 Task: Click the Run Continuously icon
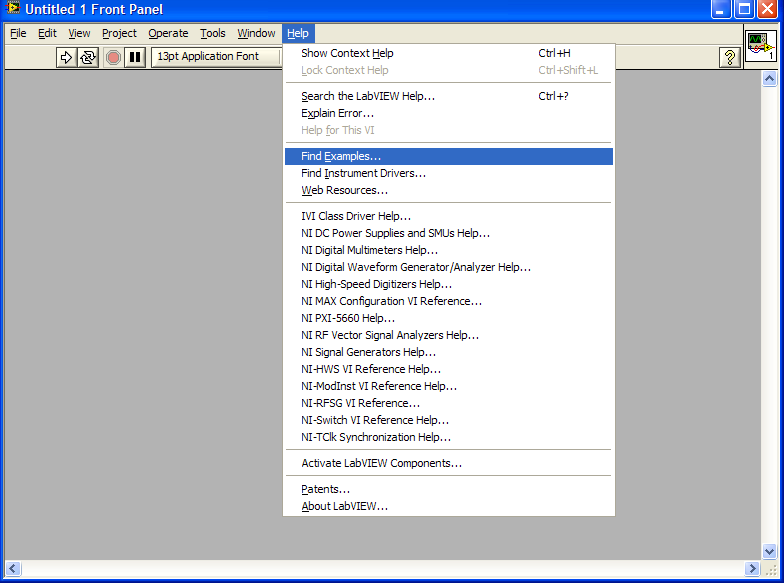pos(88,58)
